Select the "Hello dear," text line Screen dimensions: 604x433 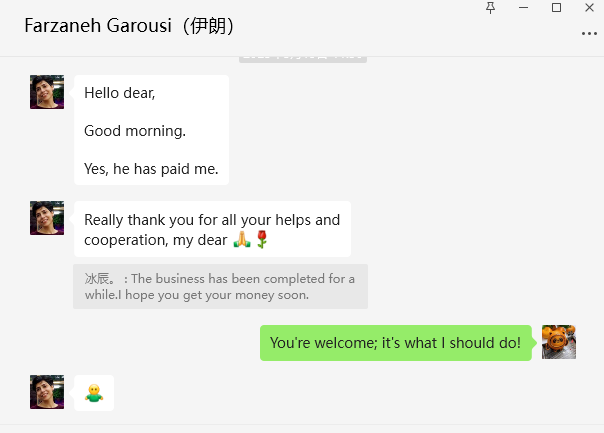pos(120,93)
